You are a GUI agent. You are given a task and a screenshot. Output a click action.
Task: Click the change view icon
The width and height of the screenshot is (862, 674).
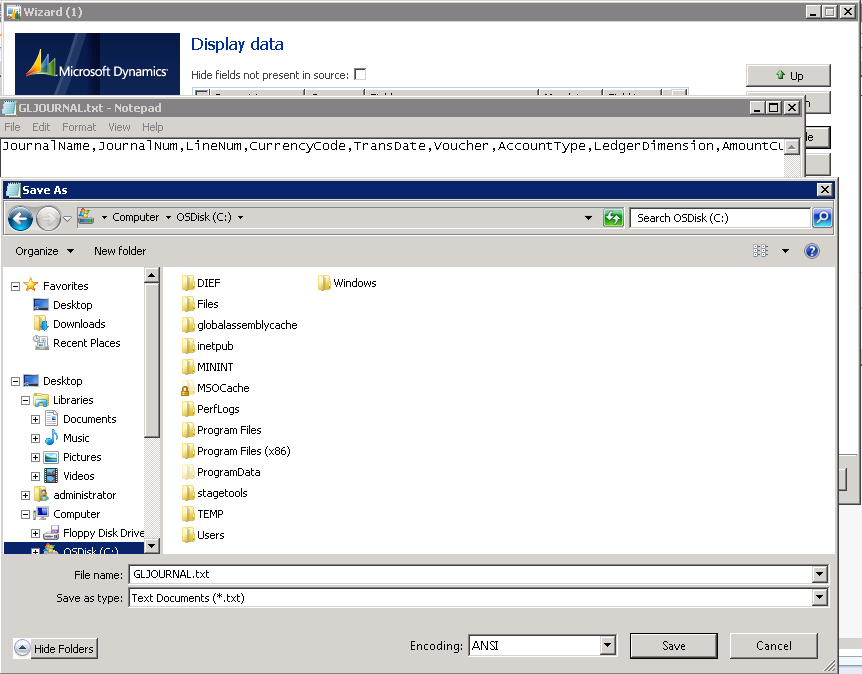(x=761, y=251)
